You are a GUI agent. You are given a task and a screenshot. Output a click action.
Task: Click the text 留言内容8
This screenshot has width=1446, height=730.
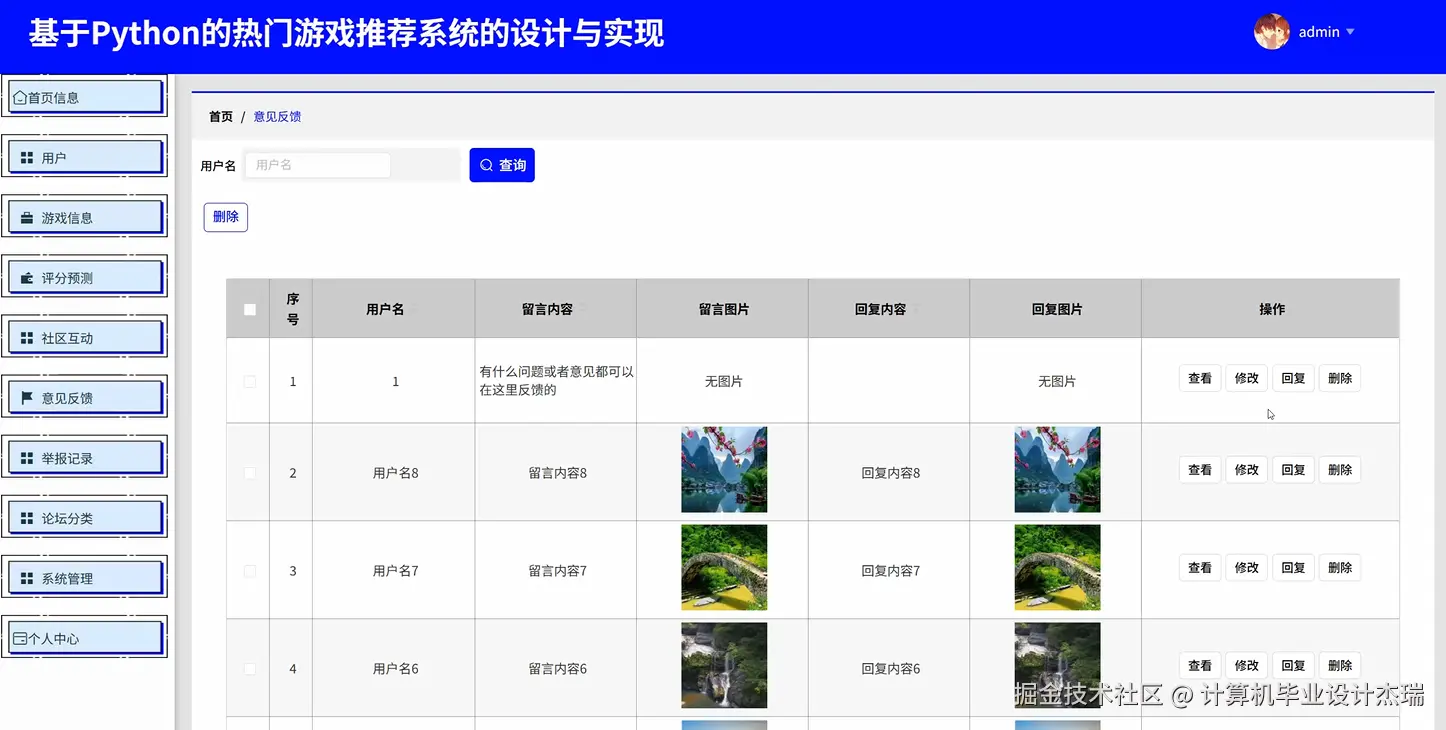pos(558,473)
